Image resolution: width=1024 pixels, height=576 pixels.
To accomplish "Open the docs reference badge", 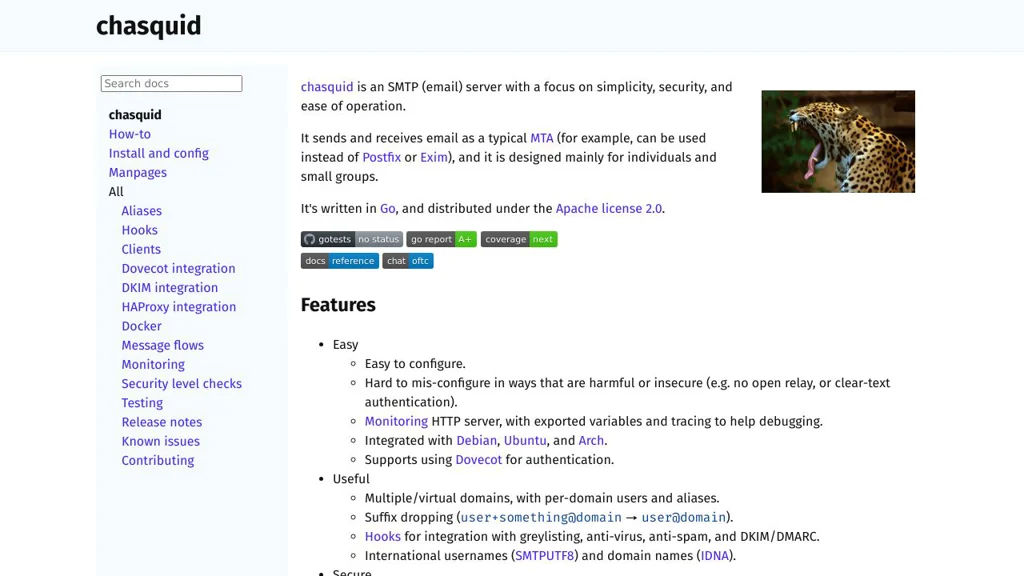I will point(340,261).
